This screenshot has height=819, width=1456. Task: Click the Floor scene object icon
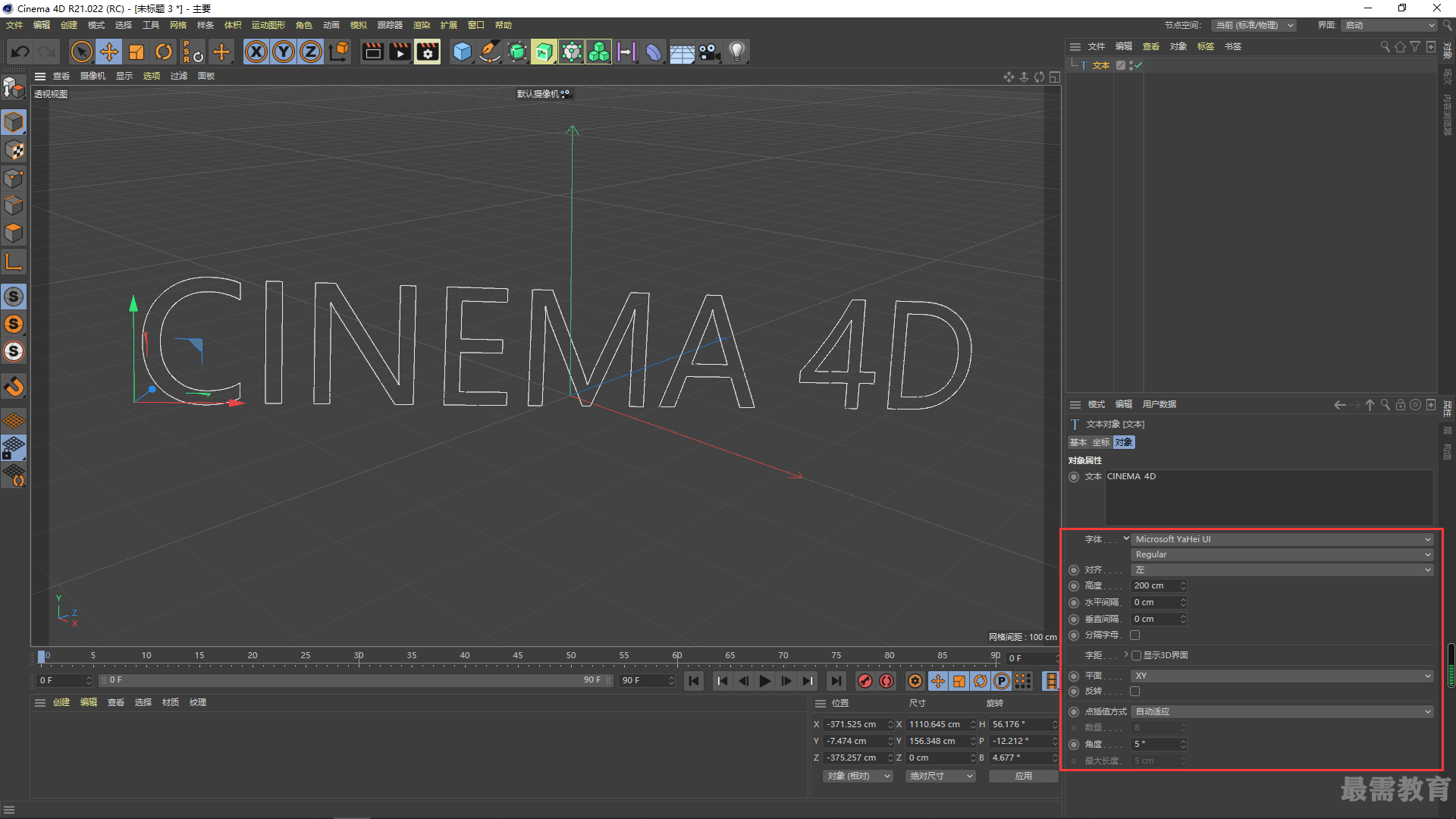click(x=681, y=52)
